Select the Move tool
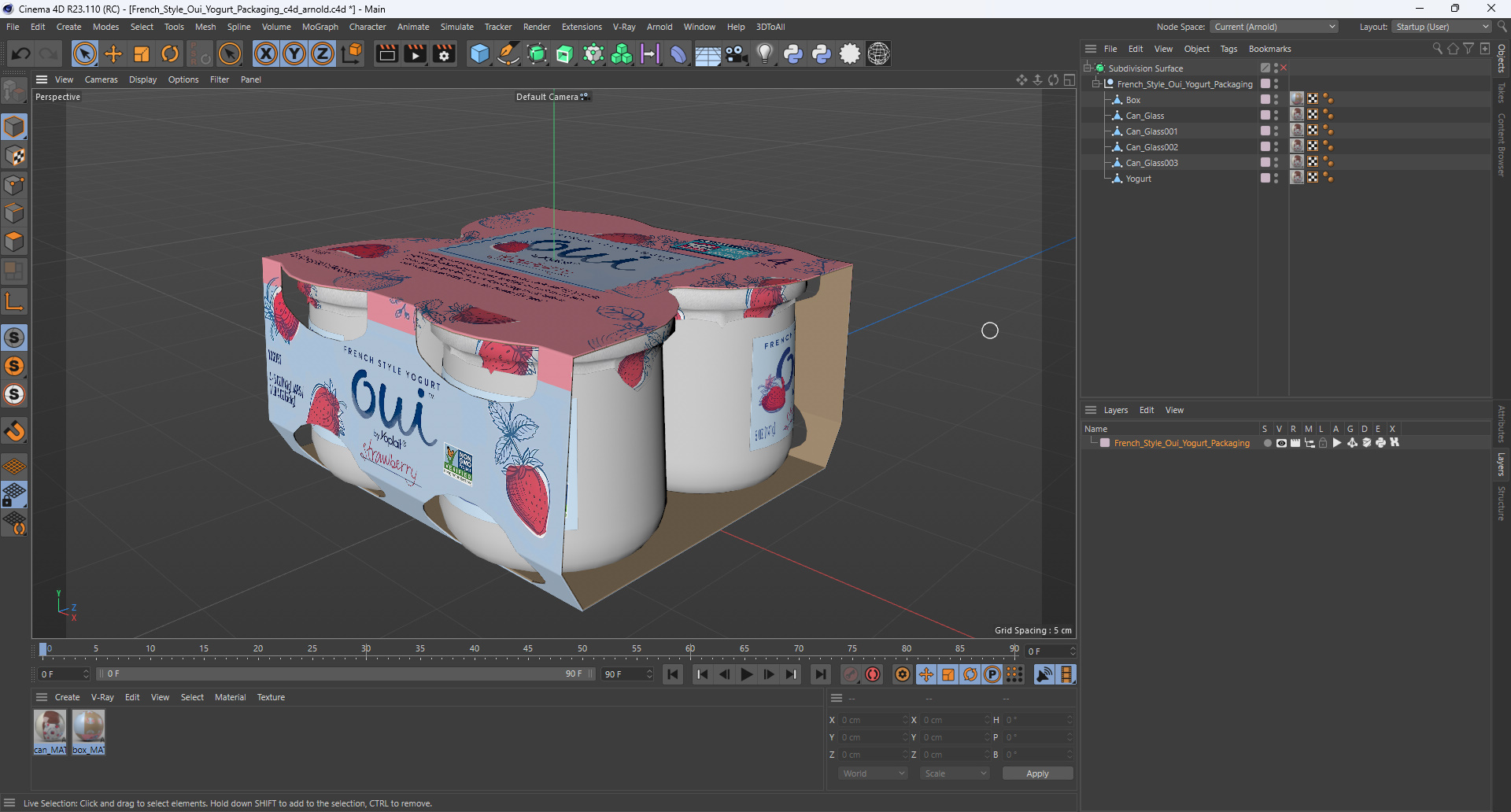 pyautogui.click(x=113, y=54)
